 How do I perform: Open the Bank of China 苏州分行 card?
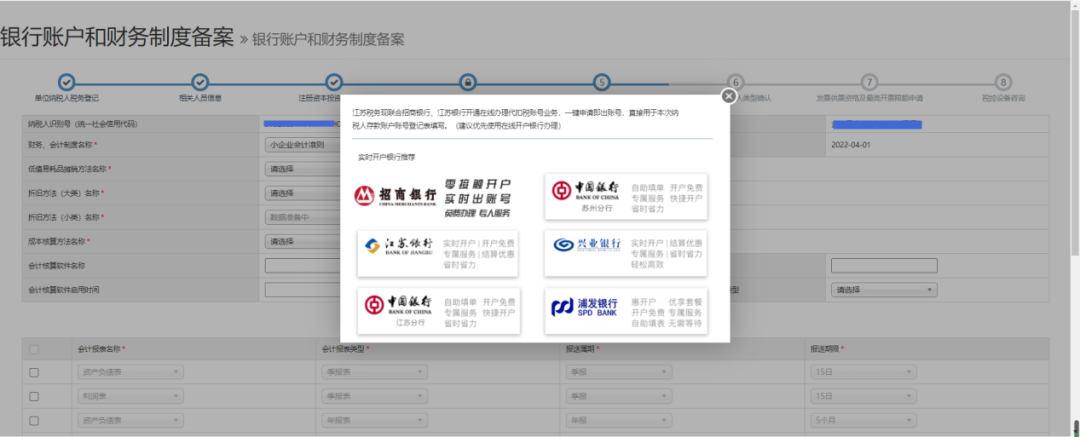click(625, 196)
